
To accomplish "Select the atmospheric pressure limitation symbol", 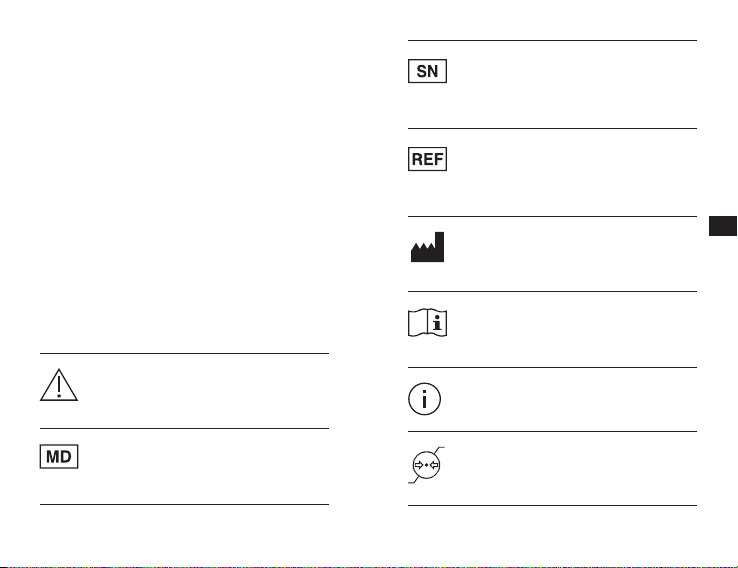I will click(x=426, y=465).
